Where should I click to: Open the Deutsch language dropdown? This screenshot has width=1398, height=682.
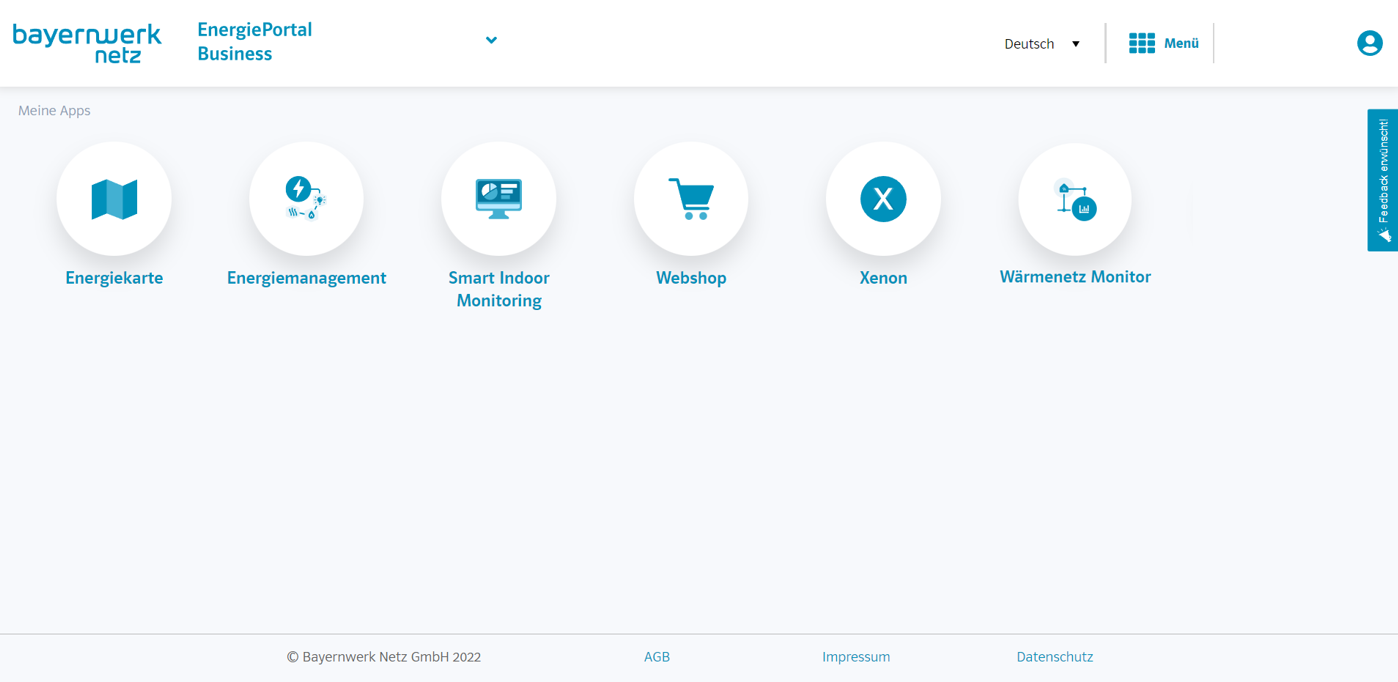1042,44
